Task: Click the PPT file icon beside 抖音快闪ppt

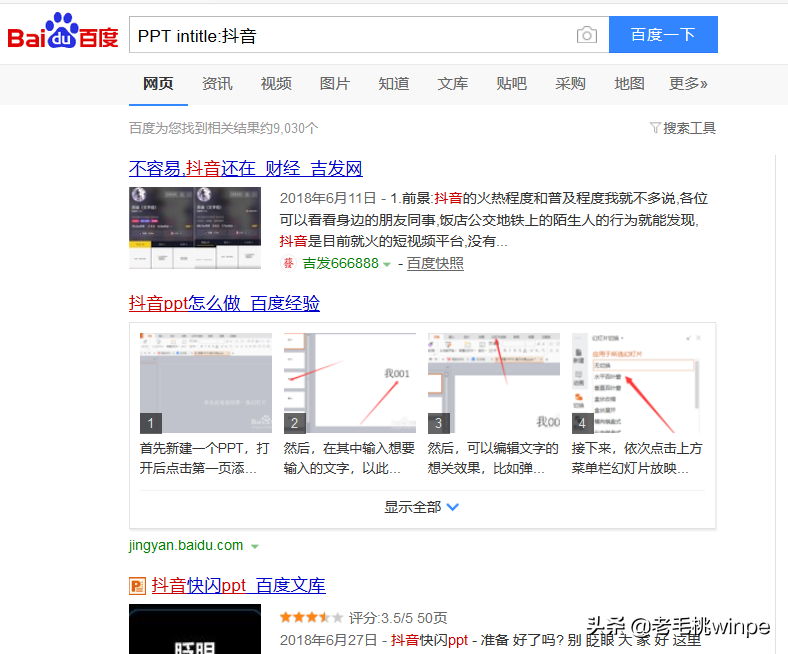Action: pyautogui.click(x=137, y=586)
